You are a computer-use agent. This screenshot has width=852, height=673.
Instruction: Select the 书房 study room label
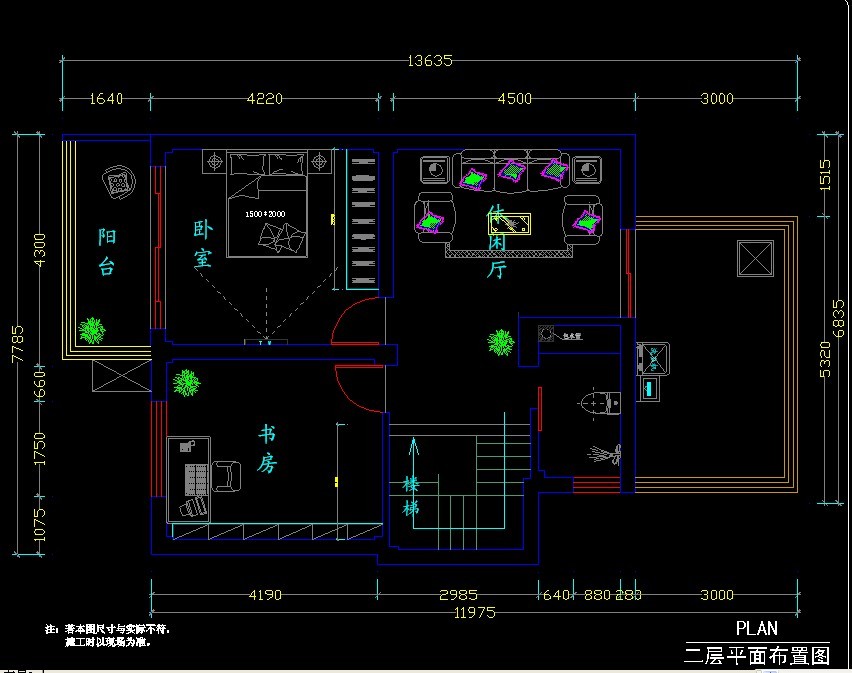tap(267, 449)
